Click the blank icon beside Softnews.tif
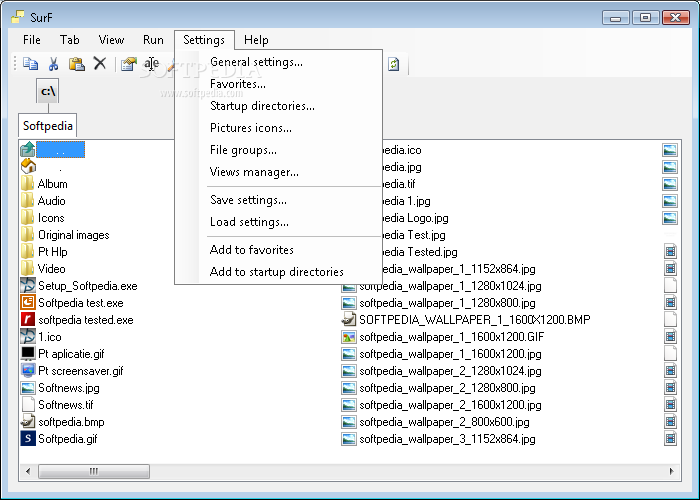The height and width of the screenshot is (500, 700). coord(28,404)
